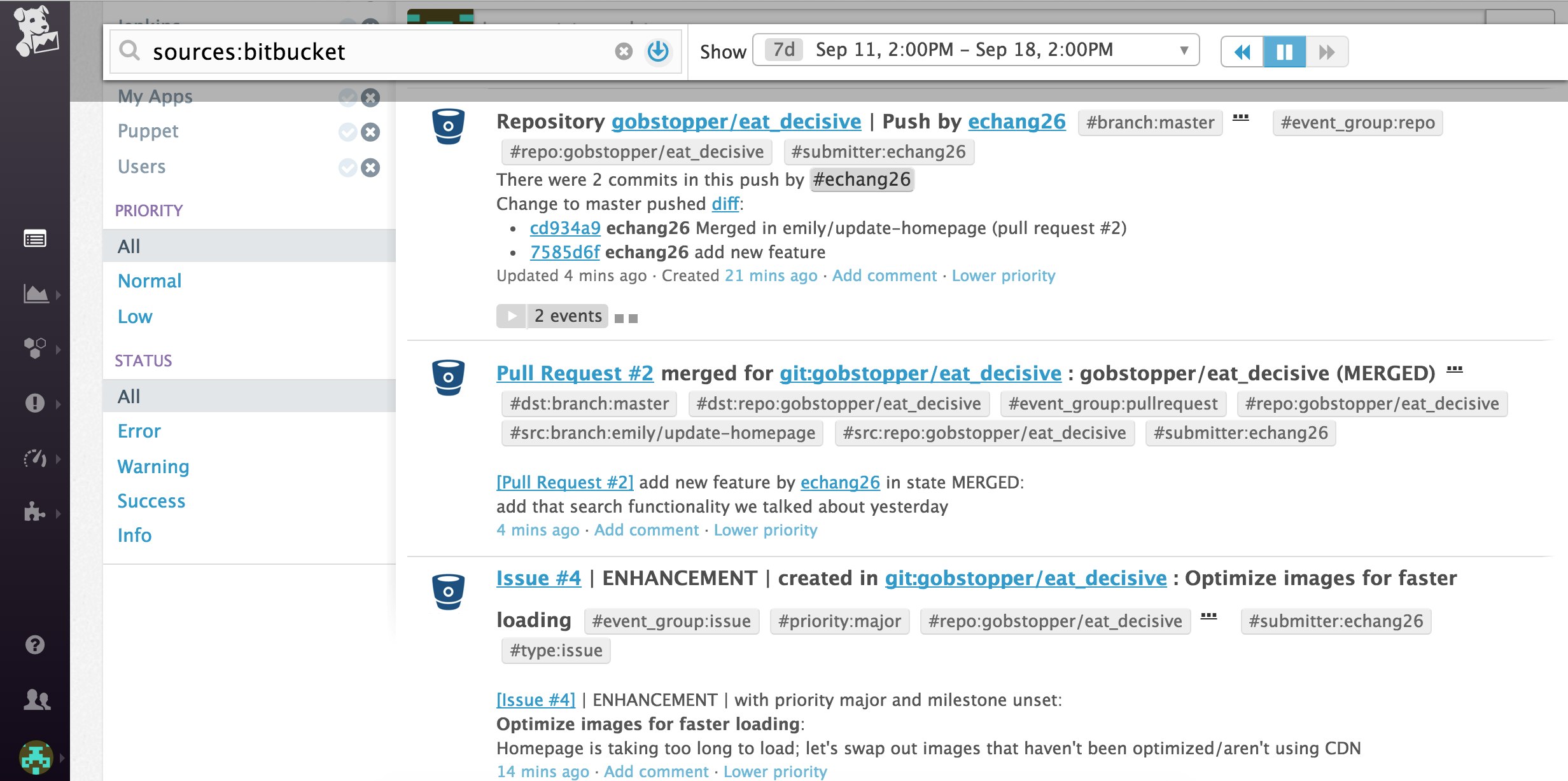Exclude the Users source with X
The height and width of the screenshot is (781, 1568).
click(370, 167)
